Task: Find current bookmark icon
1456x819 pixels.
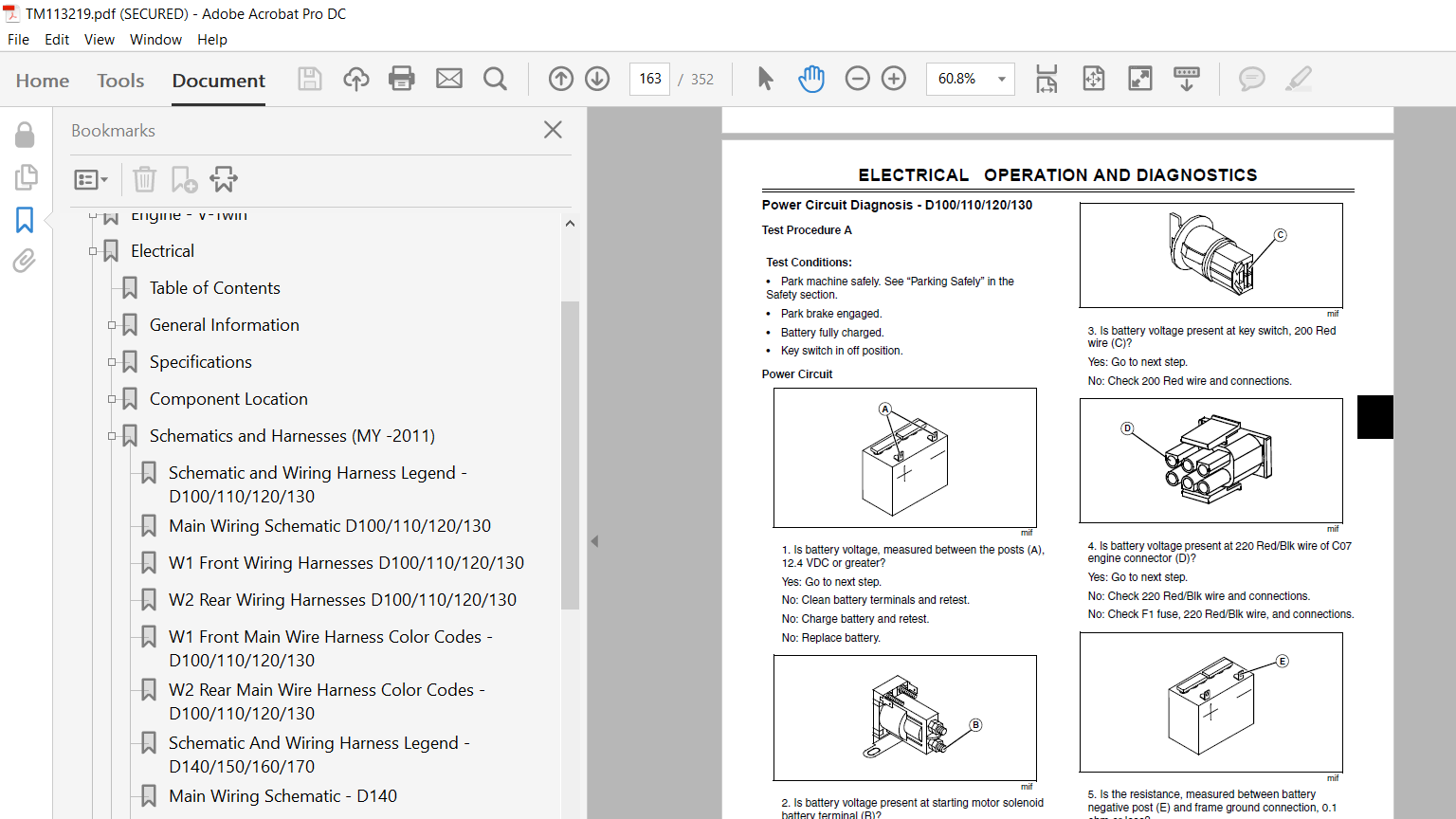Action: point(224,179)
